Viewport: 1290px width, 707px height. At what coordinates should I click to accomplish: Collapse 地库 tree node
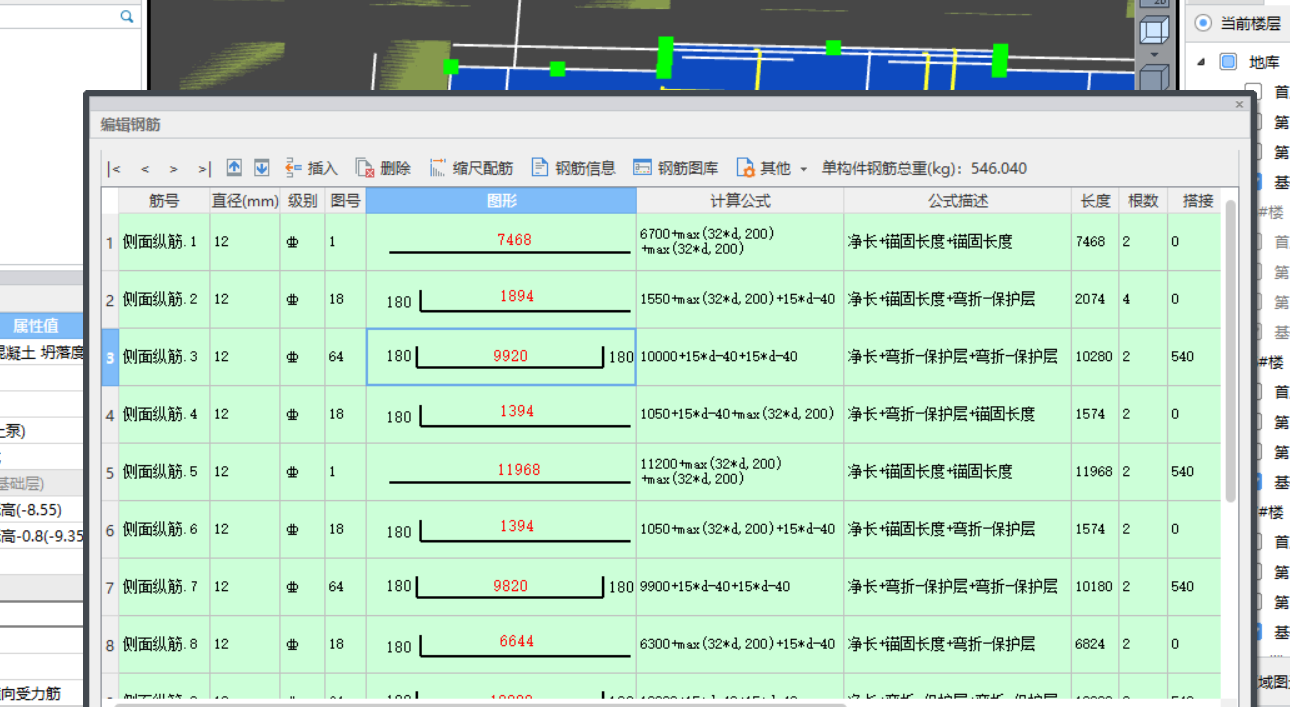tap(1201, 62)
